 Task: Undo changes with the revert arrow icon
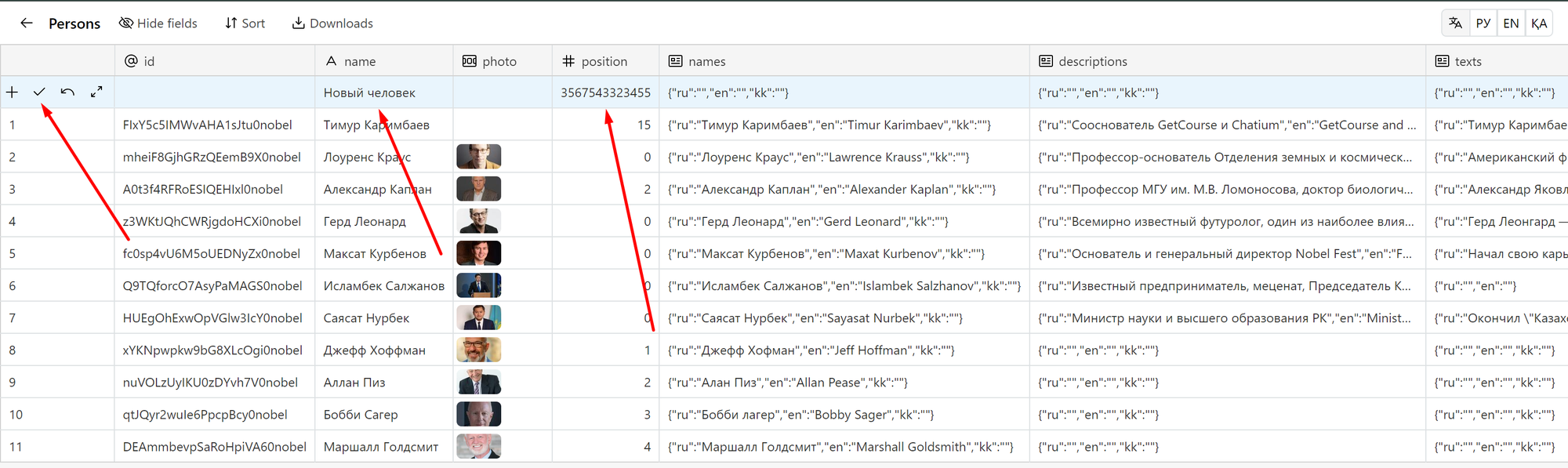pos(68,93)
